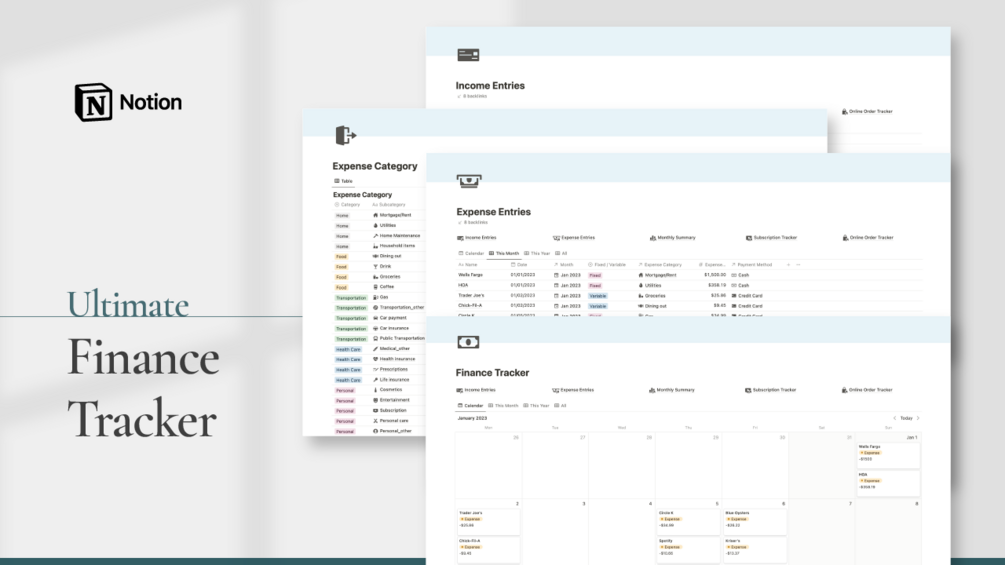This screenshot has width=1005, height=565.
Task: Open Subscription Tracker link in Expense Entries page
Action: tap(771, 238)
